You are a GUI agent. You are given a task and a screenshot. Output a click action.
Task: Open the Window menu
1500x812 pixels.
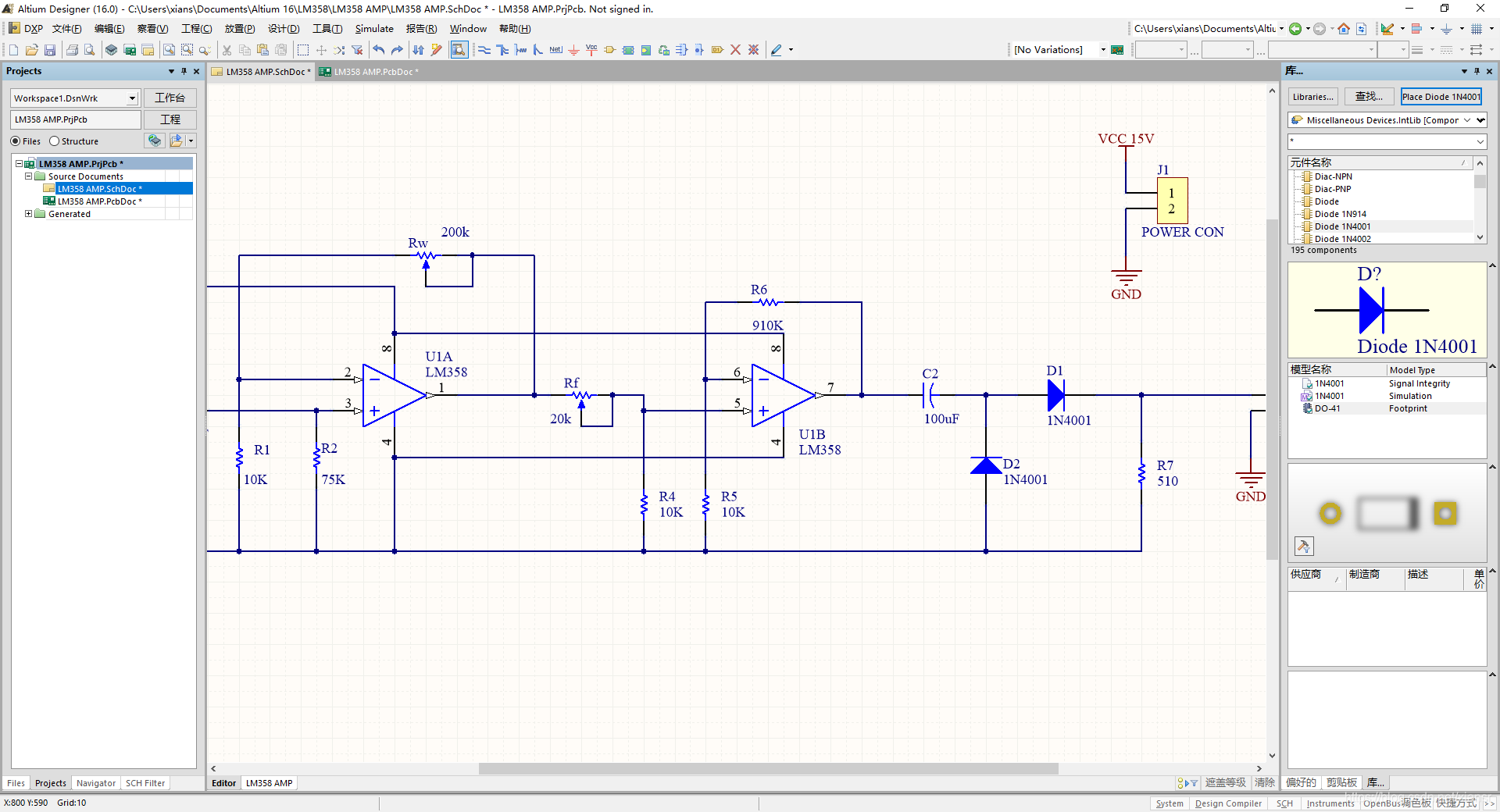[468, 29]
